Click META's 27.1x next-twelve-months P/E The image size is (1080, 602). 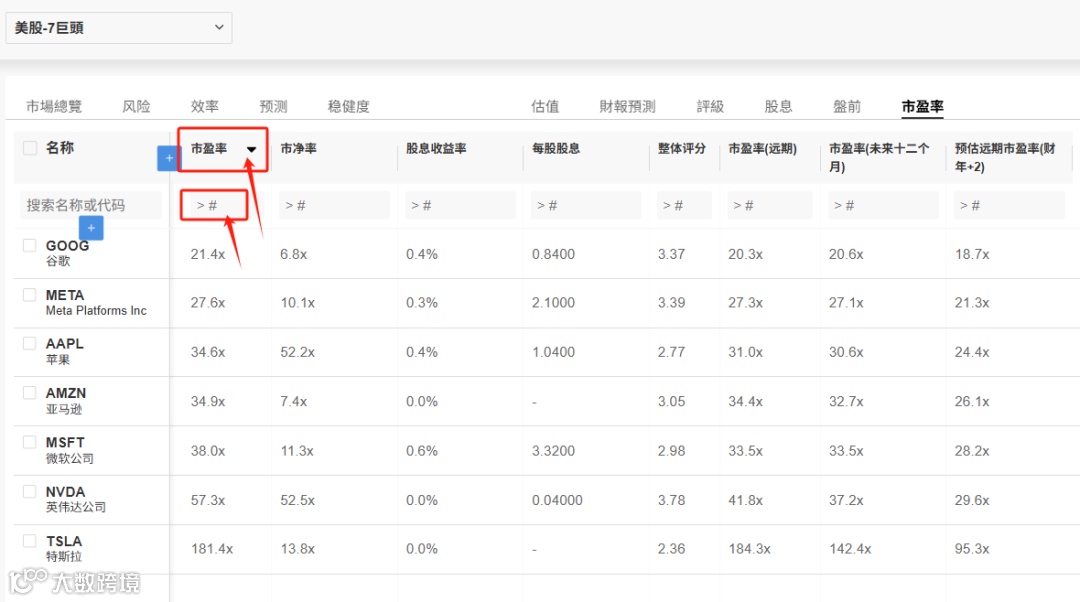point(846,303)
